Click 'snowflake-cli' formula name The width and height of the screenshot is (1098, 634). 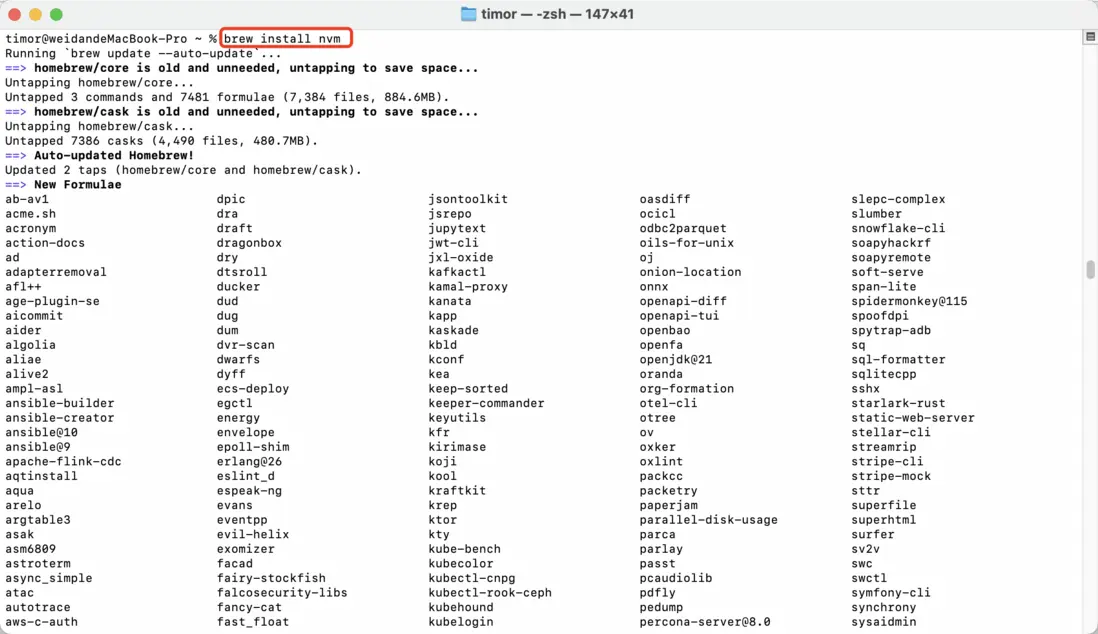898,228
